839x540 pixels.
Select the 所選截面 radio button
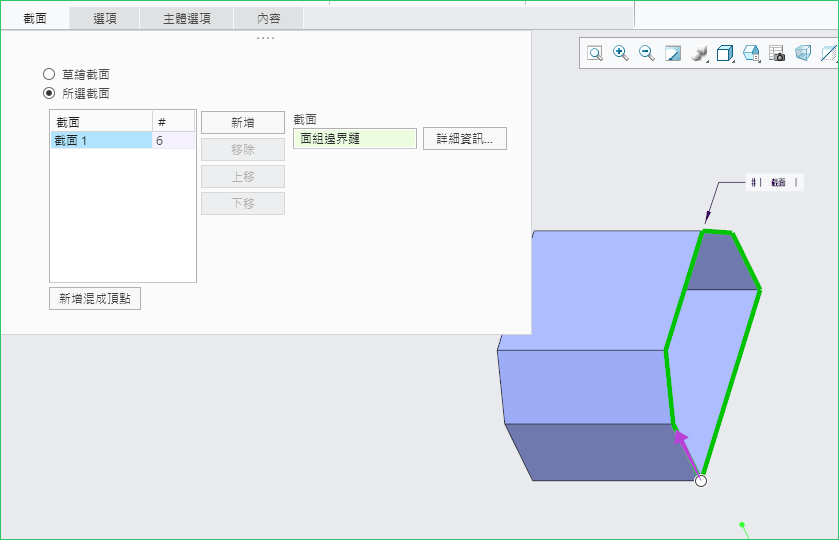(x=49, y=93)
